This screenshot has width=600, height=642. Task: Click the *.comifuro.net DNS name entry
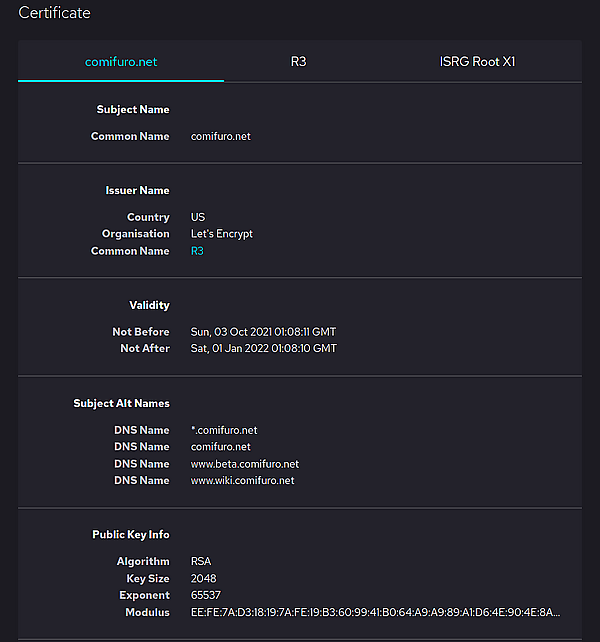click(224, 430)
